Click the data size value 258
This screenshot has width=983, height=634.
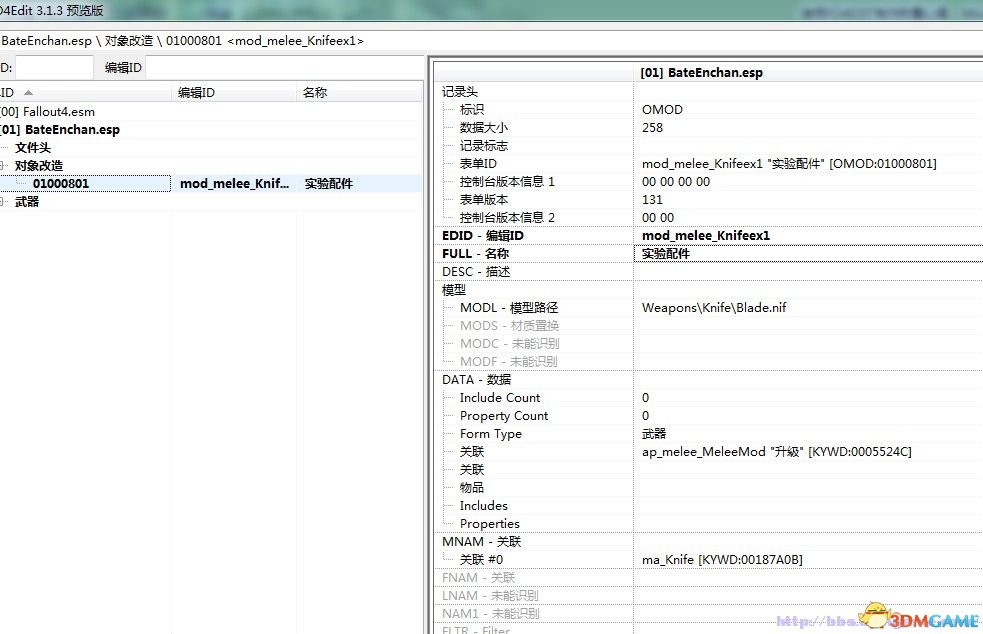[652, 127]
